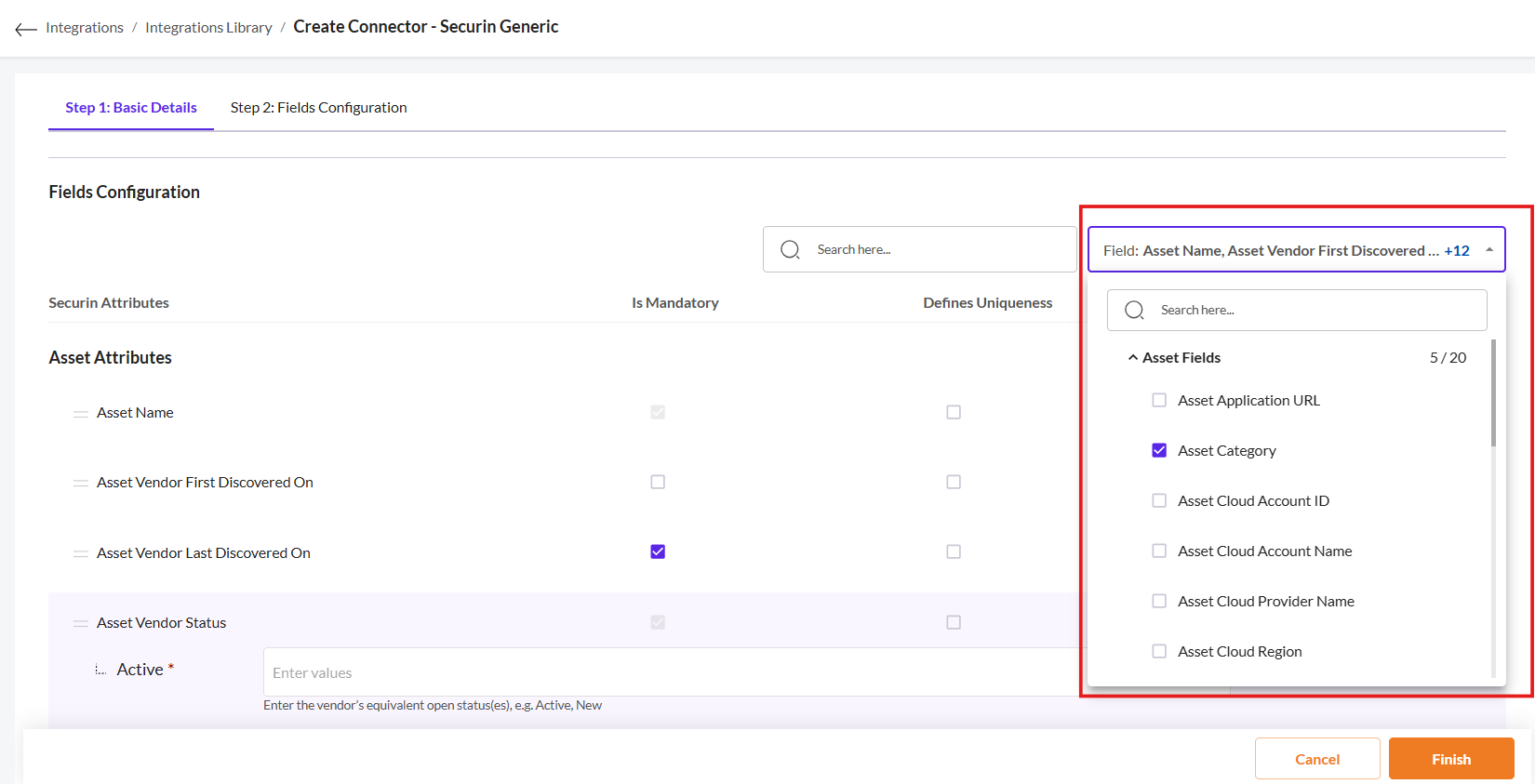Screen dimensions: 1535x784
Task: Collapse the Asset Fields group
Action: [x=1133, y=357]
